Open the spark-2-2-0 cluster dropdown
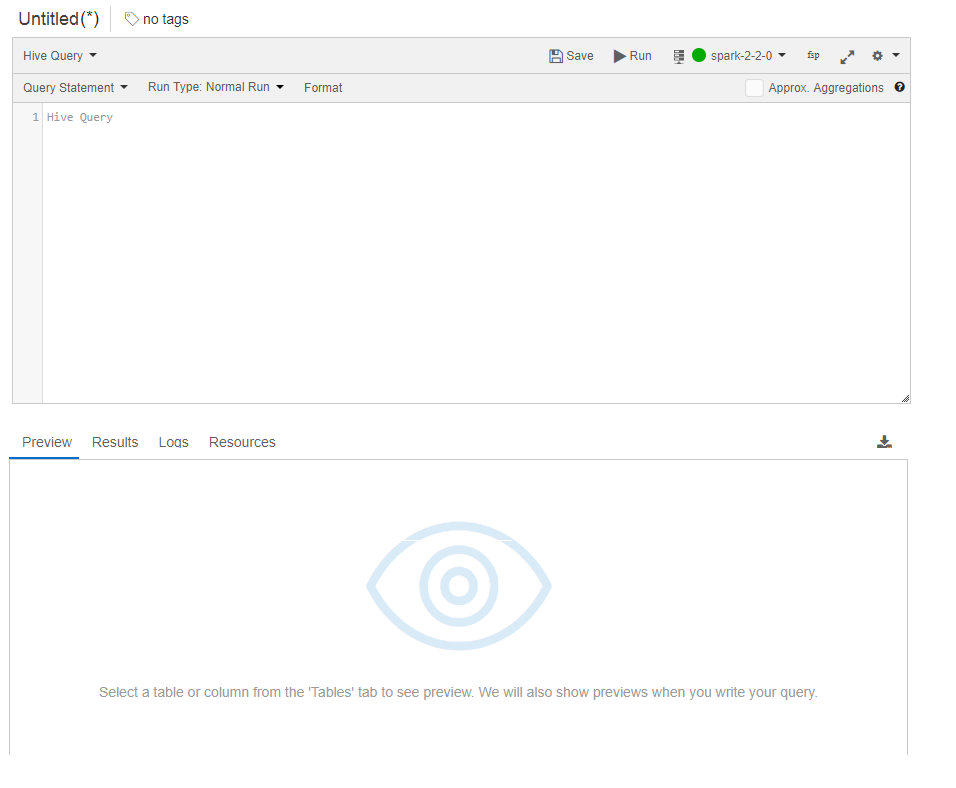 pos(748,56)
